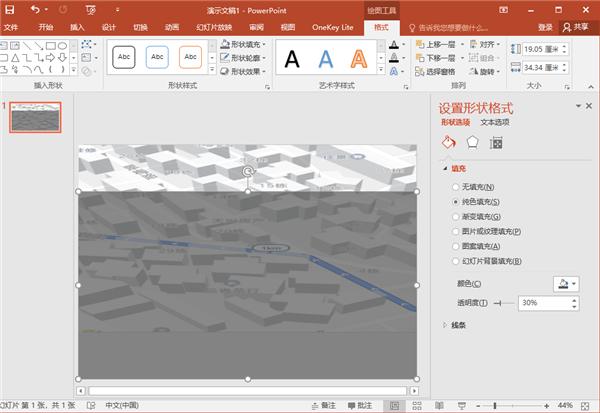Click the transparency 30% input field

[x=545, y=303]
